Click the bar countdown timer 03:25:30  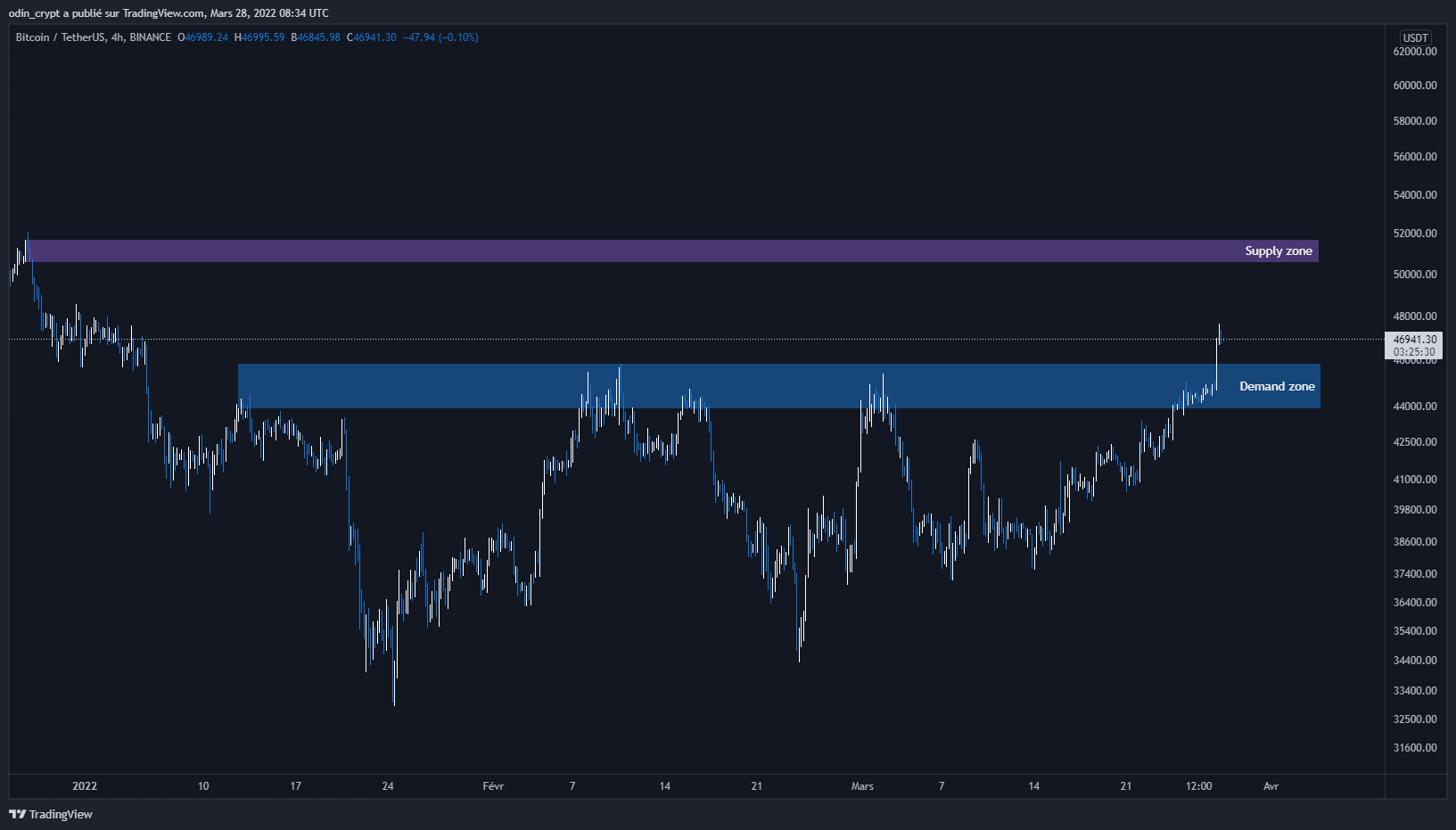coord(1415,352)
